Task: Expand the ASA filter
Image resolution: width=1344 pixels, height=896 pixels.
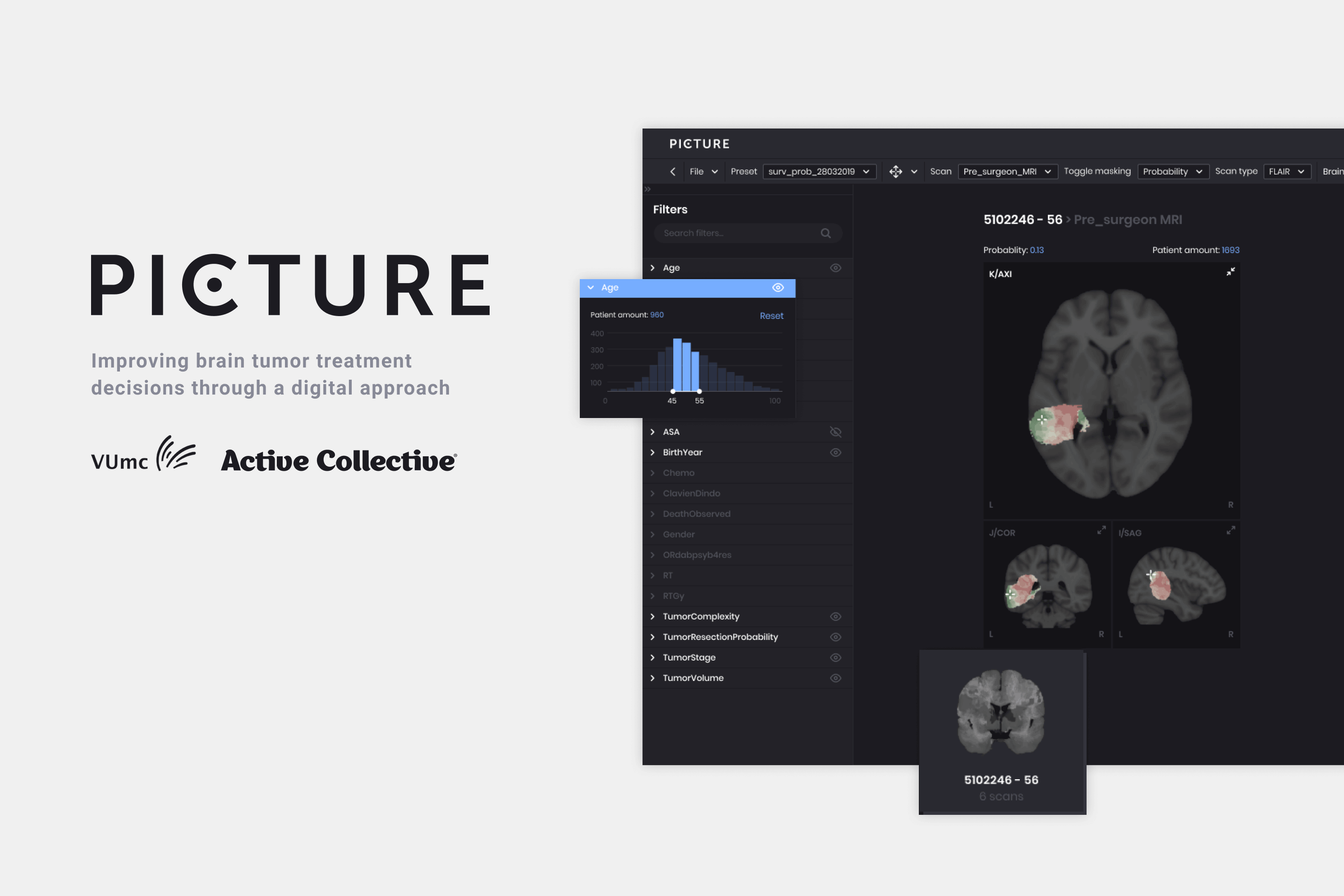Action: tap(652, 432)
